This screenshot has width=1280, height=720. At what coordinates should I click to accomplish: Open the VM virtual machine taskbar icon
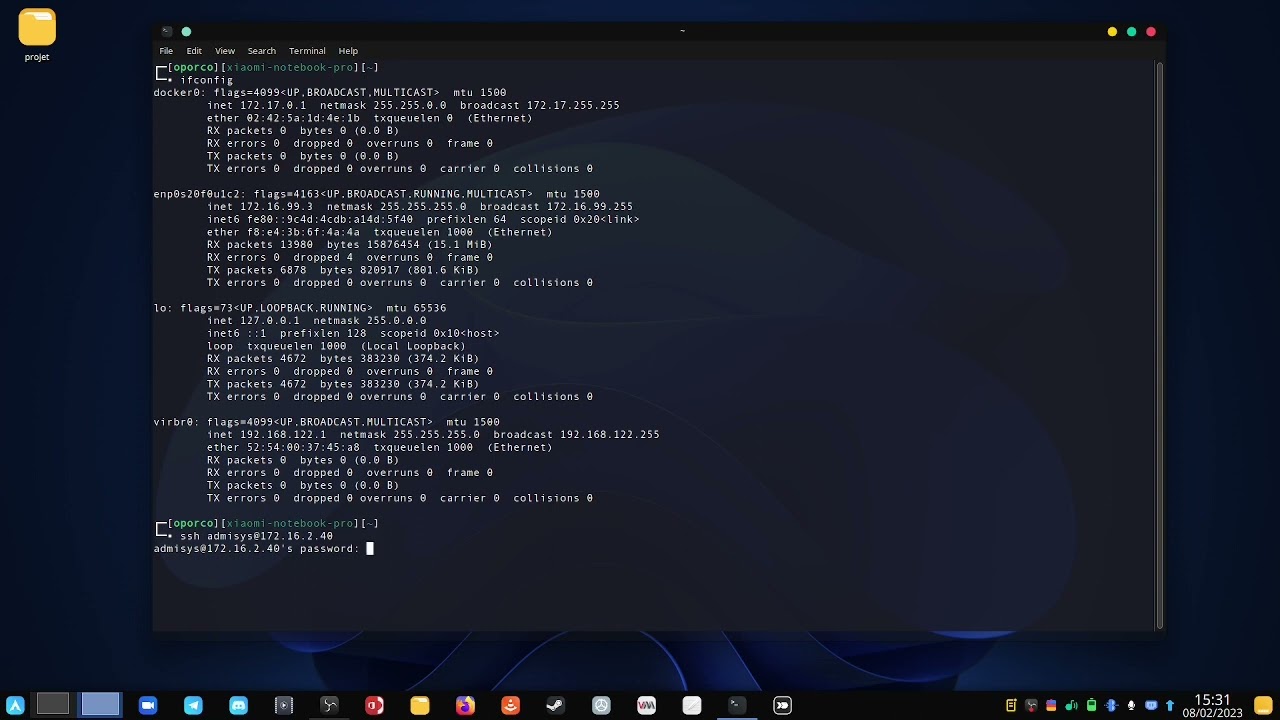(x=646, y=705)
